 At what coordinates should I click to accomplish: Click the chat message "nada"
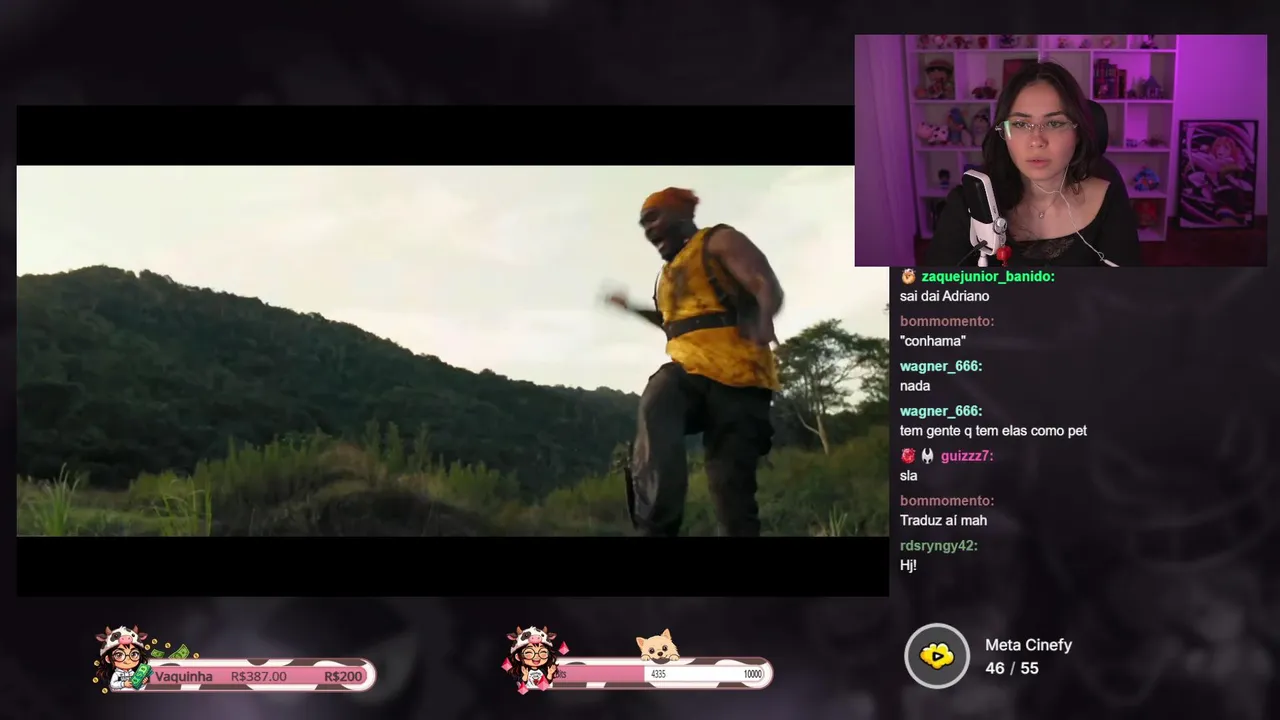click(x=915, y=386)
